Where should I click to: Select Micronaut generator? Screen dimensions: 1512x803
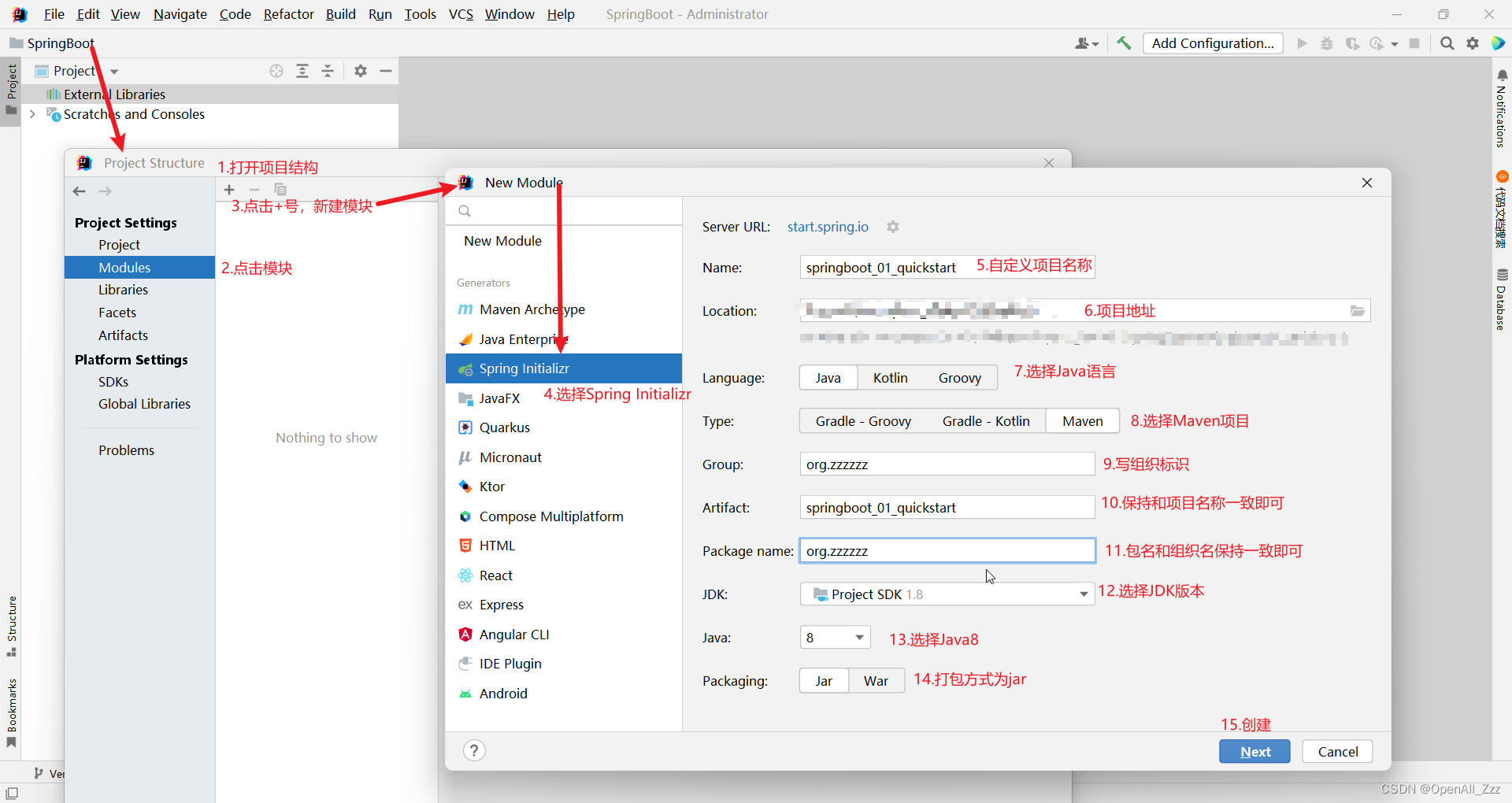(x=564, y=457)
